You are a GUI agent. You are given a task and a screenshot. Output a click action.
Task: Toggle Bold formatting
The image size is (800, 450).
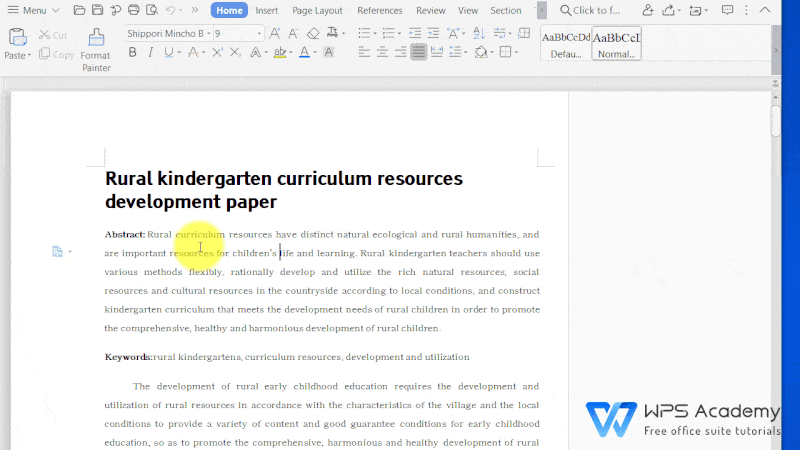click(x=131, y=52)
